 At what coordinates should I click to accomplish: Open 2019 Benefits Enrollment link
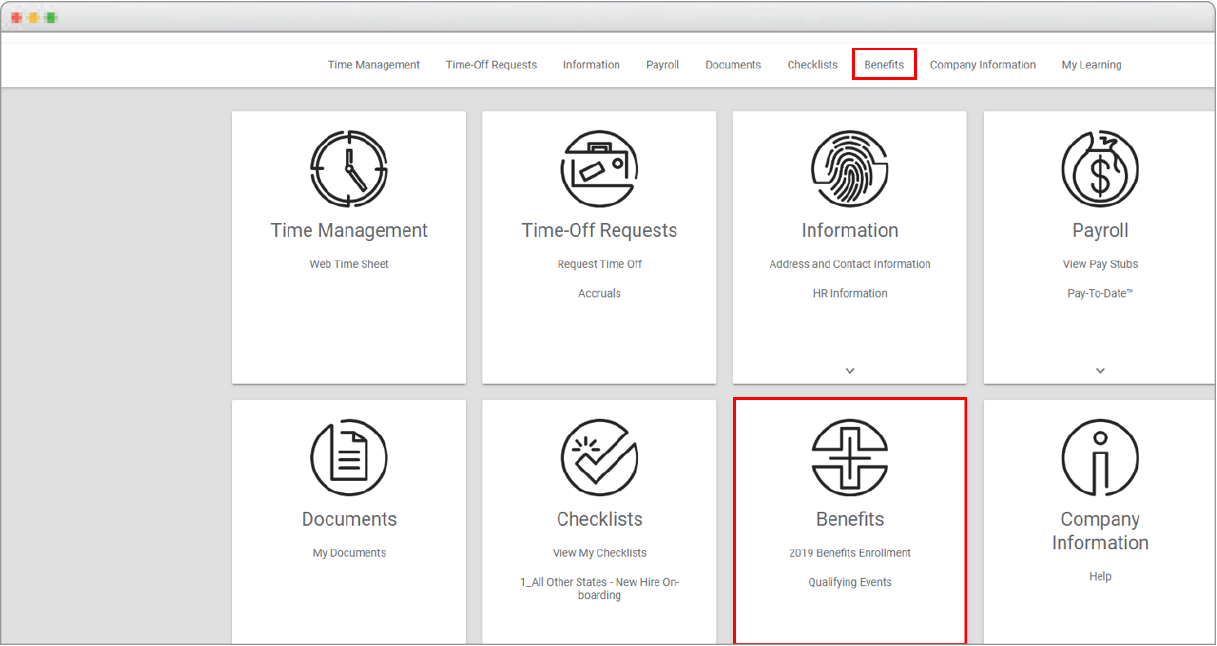[x=849, y=553]
